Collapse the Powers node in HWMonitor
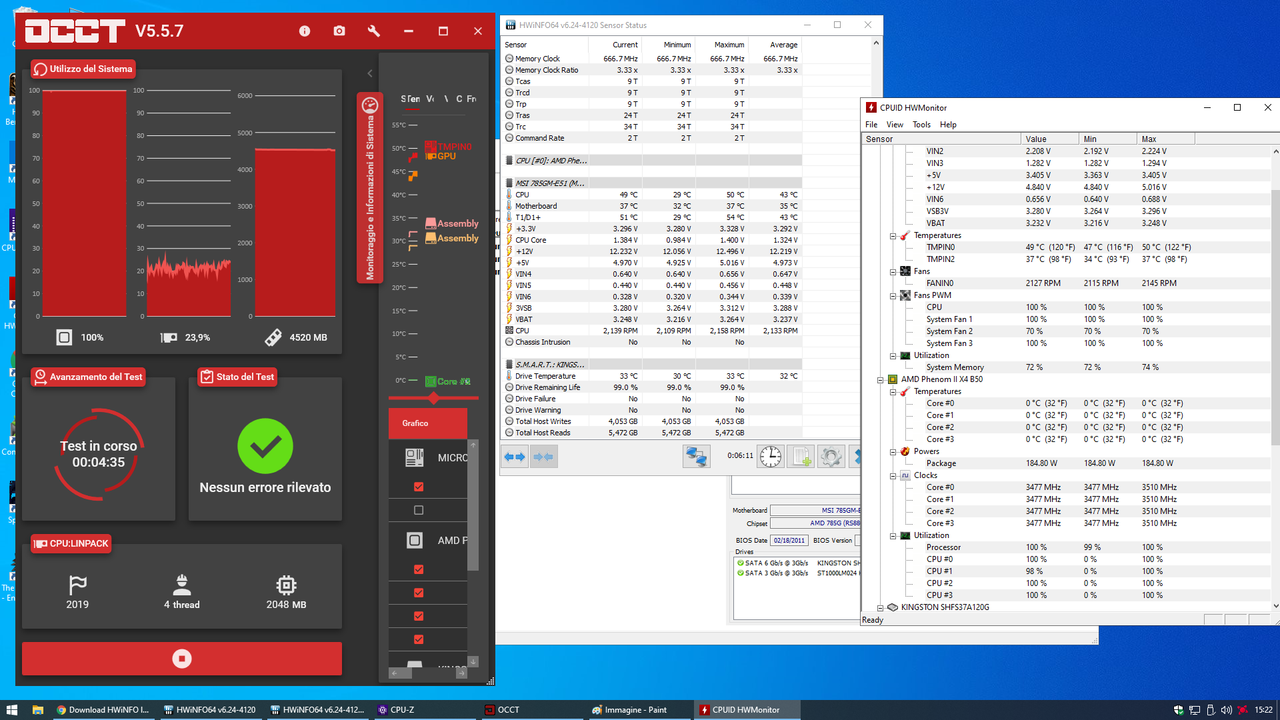The width and height of the screenshot is (1280, 720). click(893, 451)
